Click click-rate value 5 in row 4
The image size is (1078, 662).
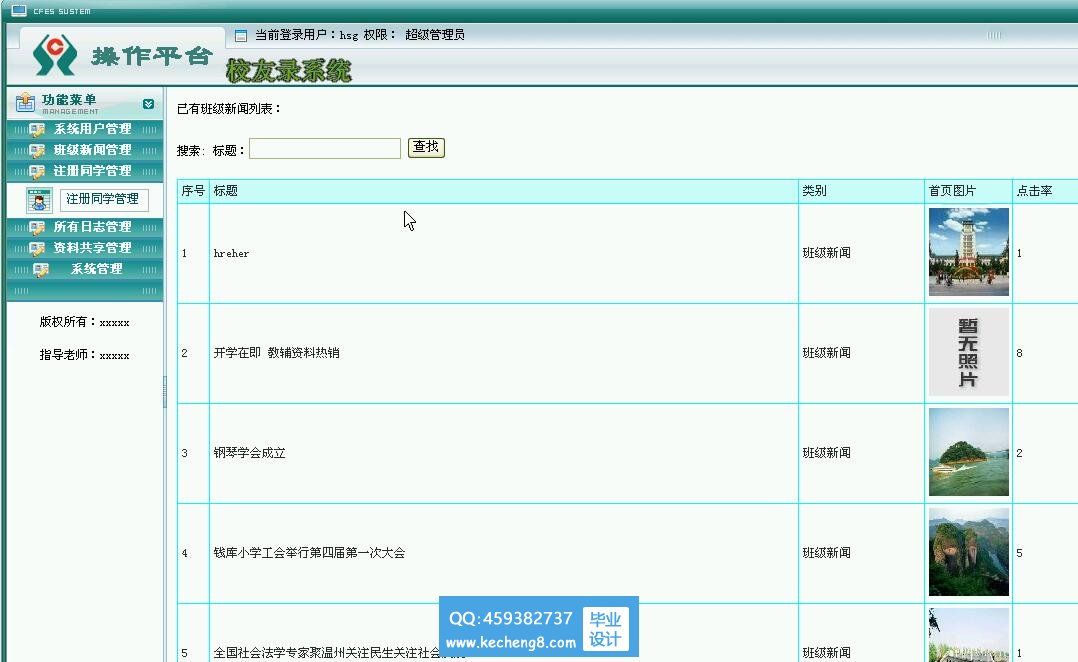1019,553
